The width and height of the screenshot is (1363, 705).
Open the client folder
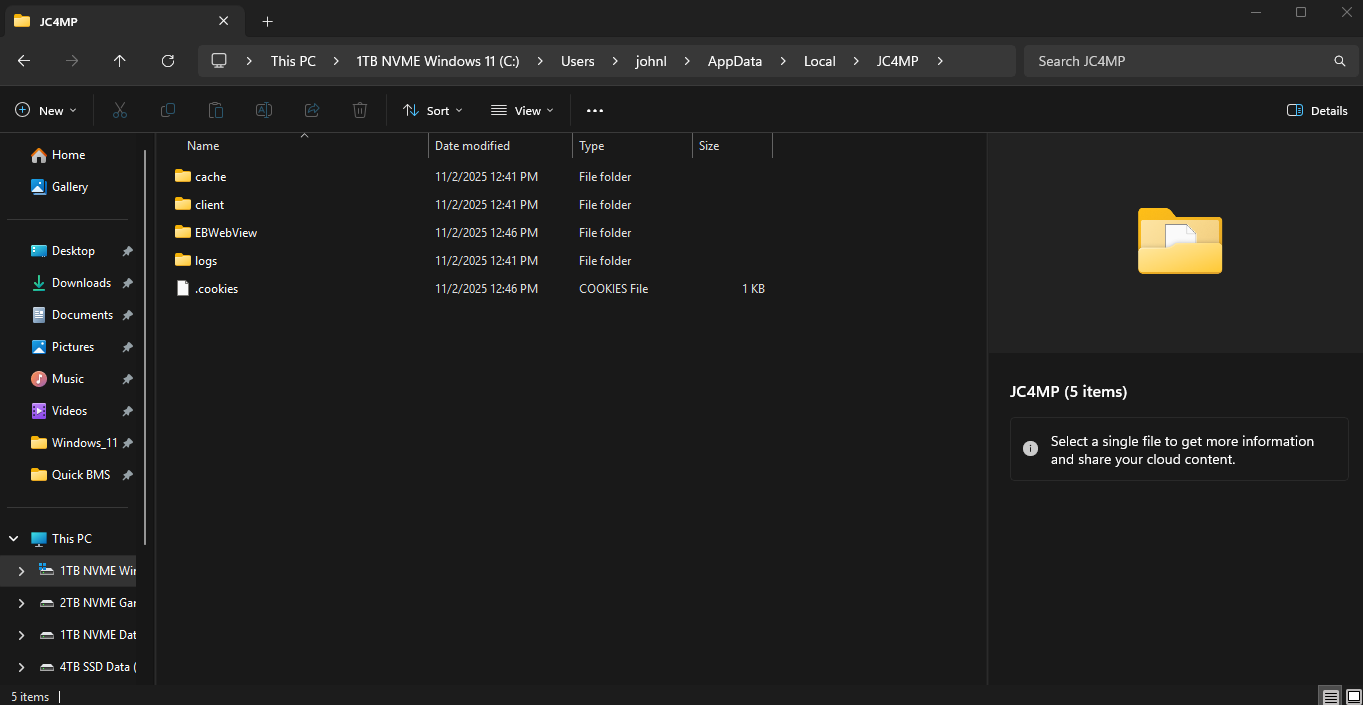[x=210, y=204]
